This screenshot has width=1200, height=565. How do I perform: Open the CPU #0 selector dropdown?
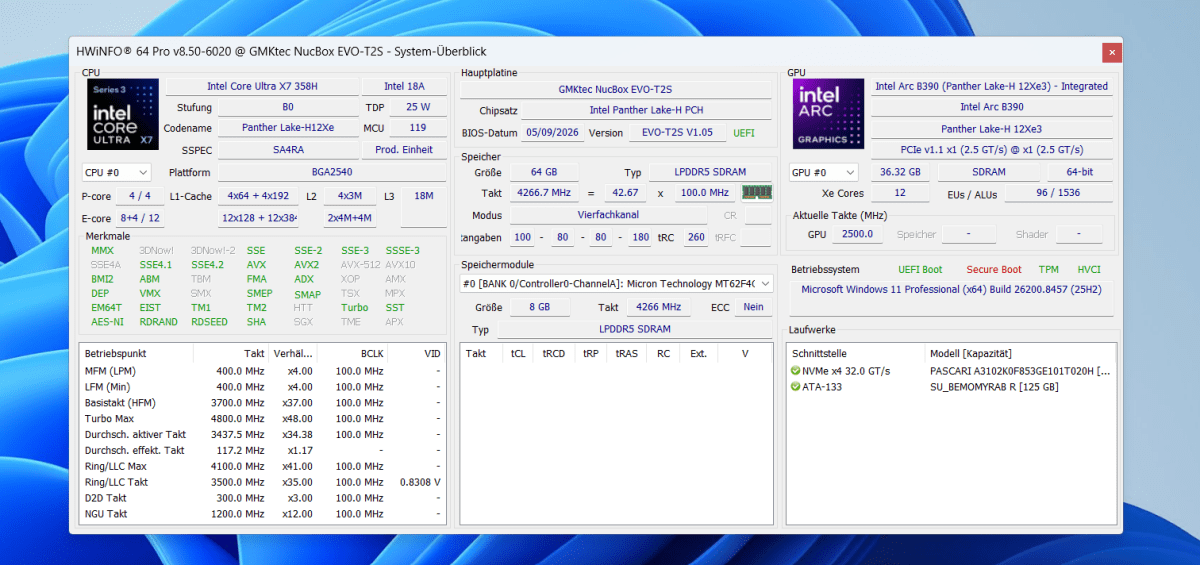(x=116, y=173)
